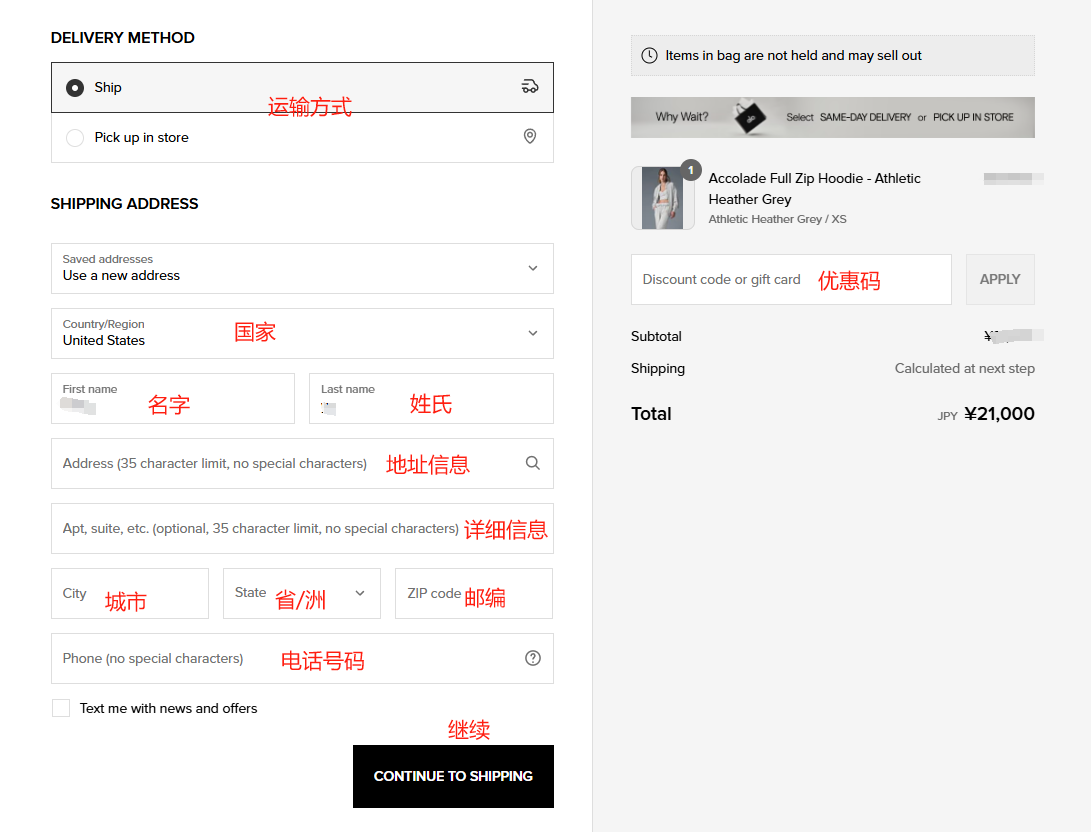Enable Text me with news and offers
The width and height of the screenshot is (1091, 832).
(x=61, y=708)
